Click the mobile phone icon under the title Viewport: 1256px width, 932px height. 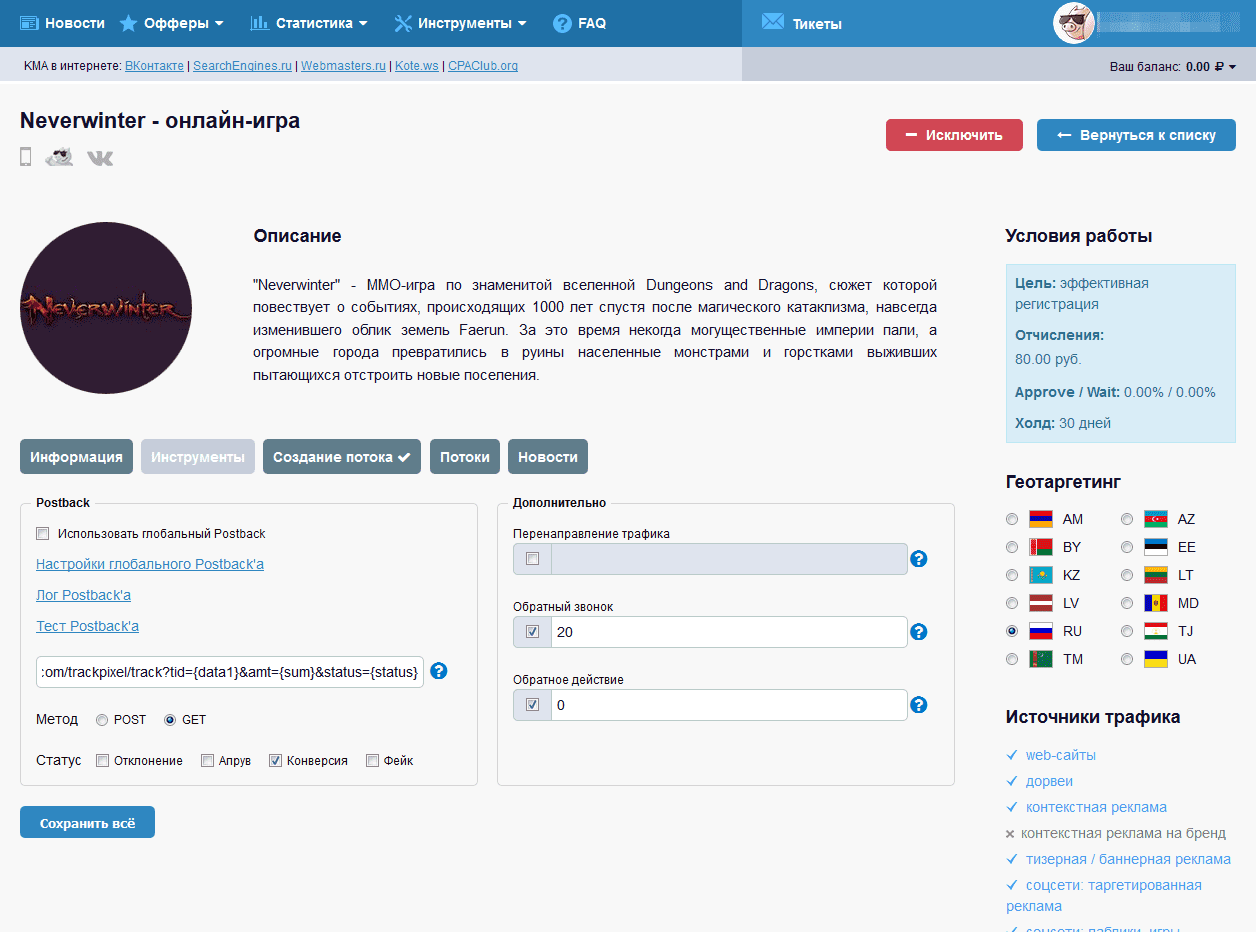click(26, 157)
